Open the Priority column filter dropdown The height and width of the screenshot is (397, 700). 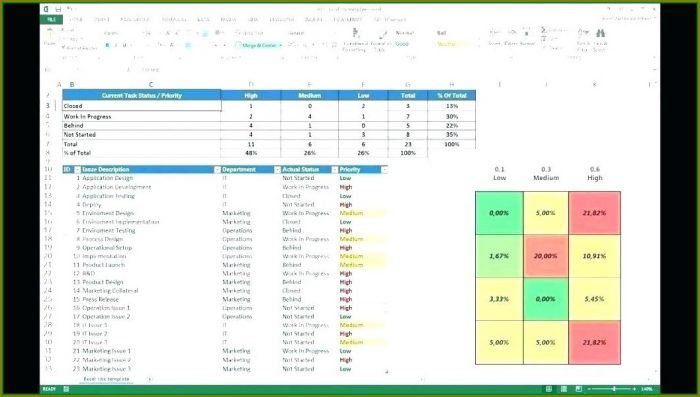click(384, 170)
